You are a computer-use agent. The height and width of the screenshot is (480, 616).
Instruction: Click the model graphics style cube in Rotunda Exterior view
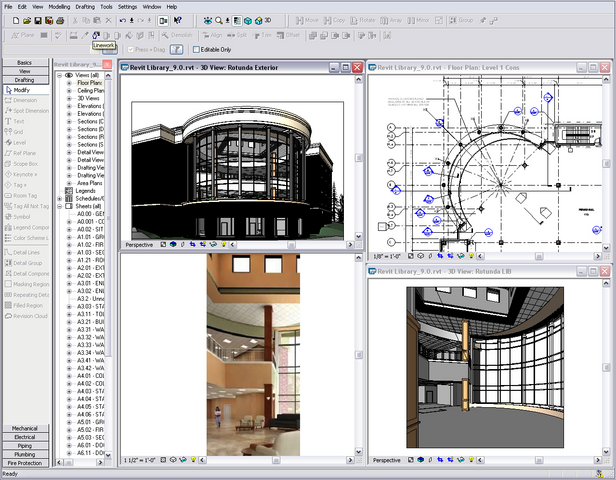pyautogui.click(x=173, y=244)
